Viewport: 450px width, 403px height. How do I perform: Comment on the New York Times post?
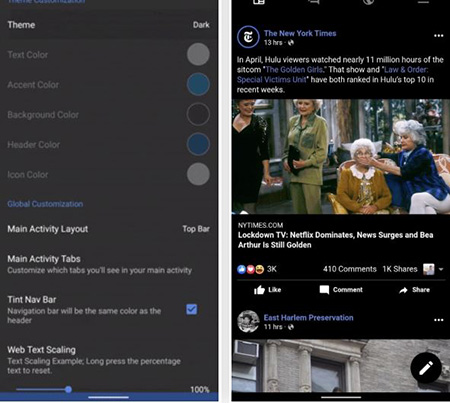[341, 290]
